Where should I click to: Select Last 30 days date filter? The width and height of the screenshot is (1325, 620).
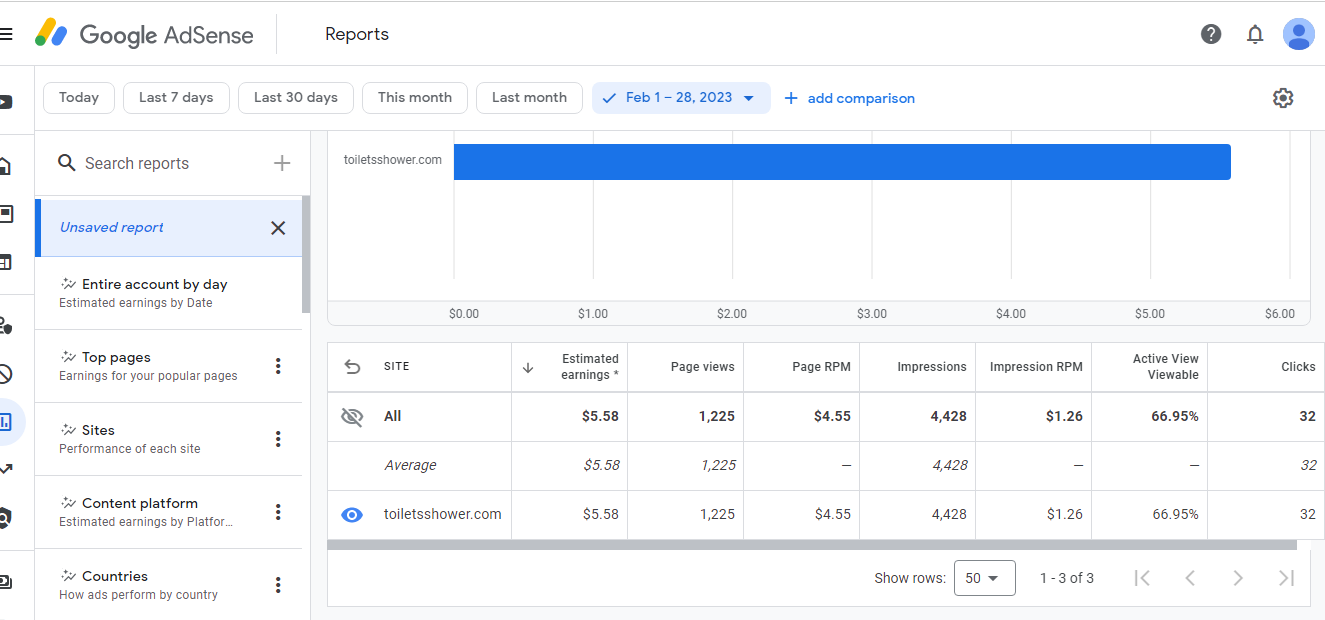296,98
